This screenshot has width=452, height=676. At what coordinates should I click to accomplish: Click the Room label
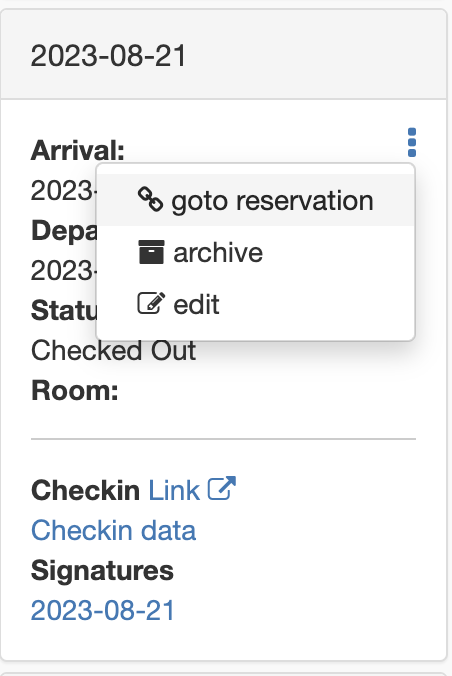pyautogui.click(x=75, y=391)
